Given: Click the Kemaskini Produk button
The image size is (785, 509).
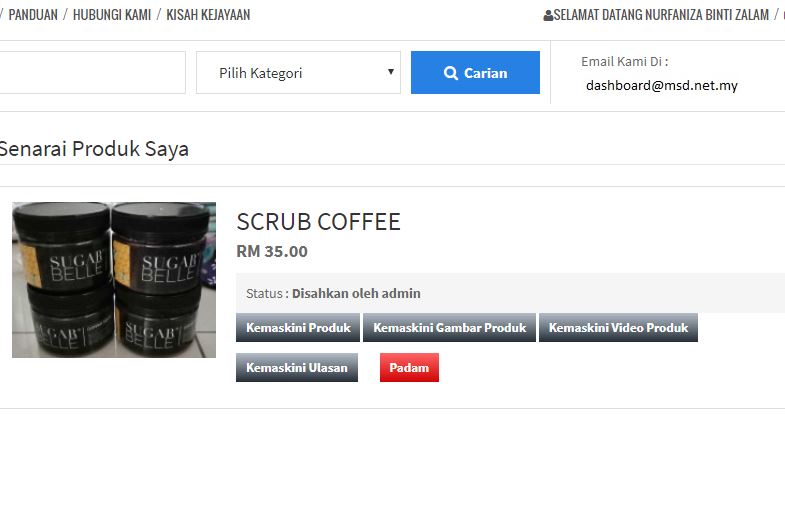Looking at the screenshot, I should [298, 328].
